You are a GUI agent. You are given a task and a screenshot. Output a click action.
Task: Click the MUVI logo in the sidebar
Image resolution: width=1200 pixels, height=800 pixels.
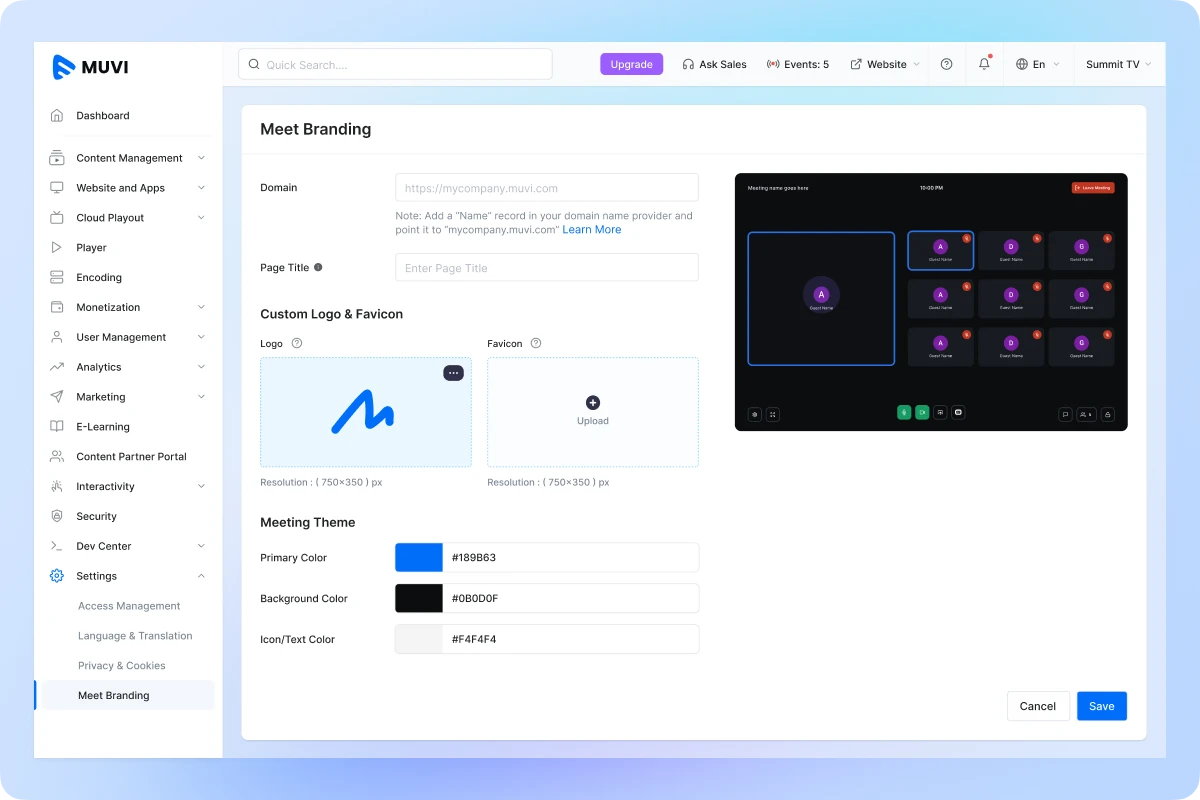tap(90, 67)
